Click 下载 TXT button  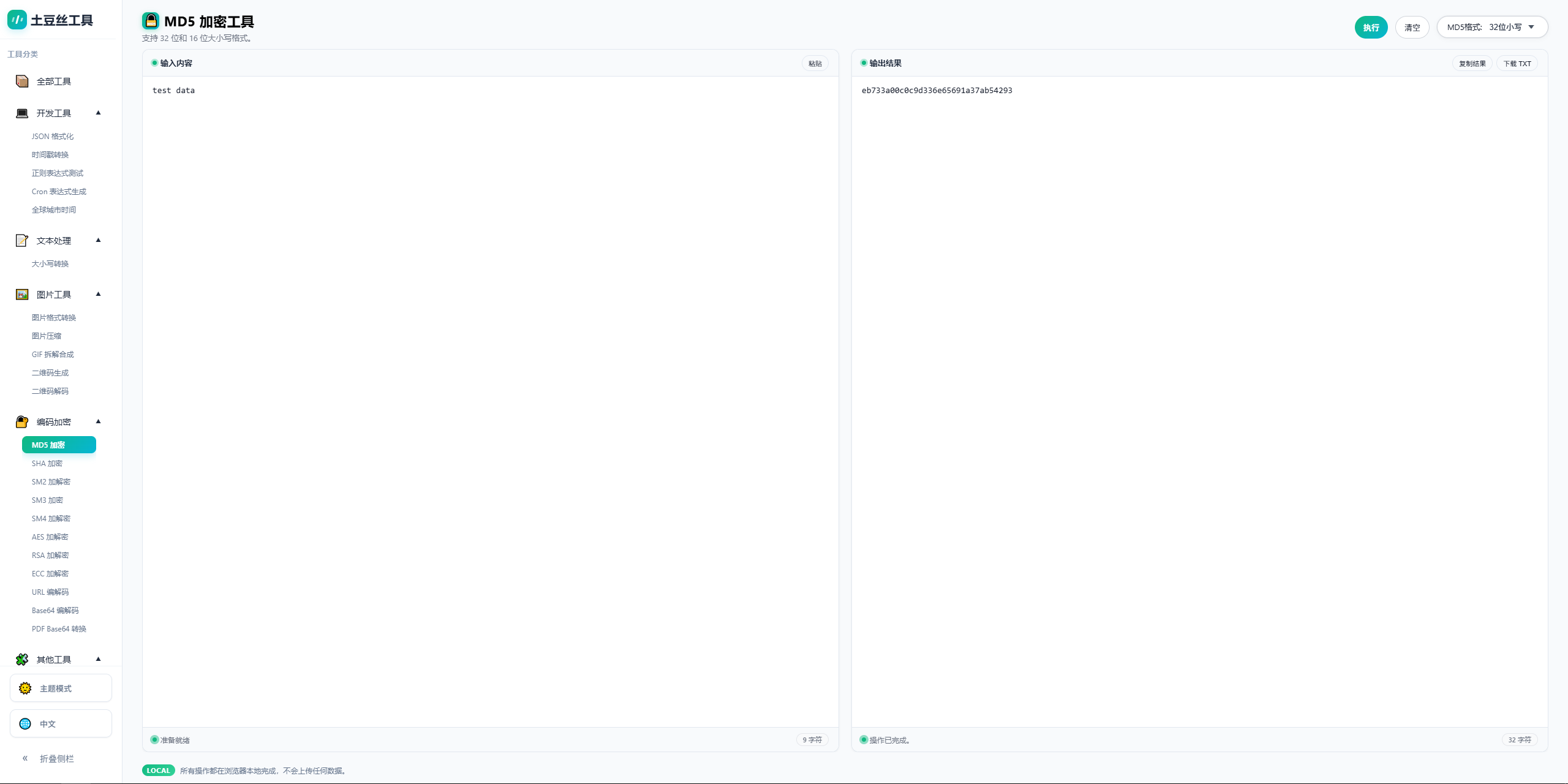(x=1517, y=64)
